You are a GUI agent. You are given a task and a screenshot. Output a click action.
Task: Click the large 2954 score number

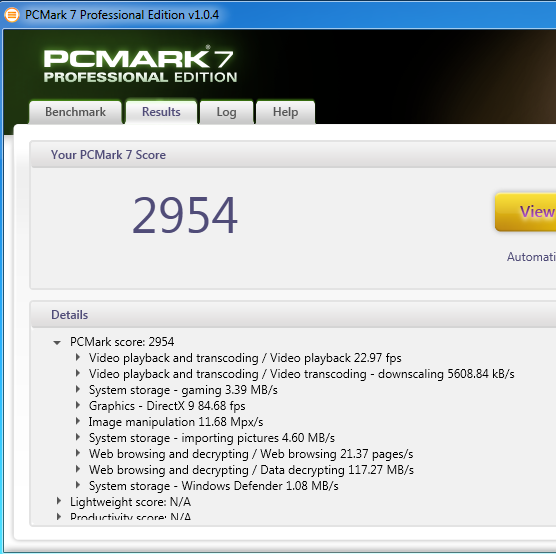[x=185, y=215]
